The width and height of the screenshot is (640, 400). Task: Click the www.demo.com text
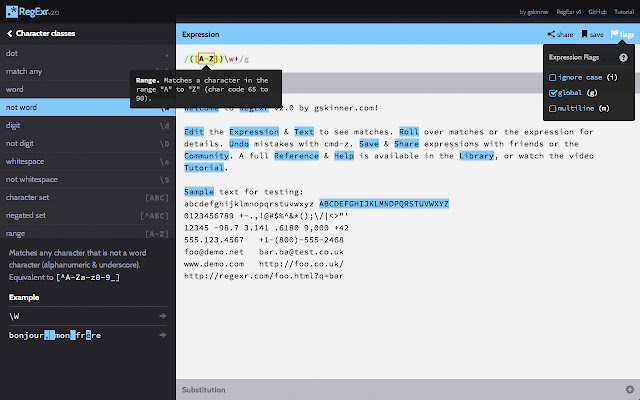214,264
